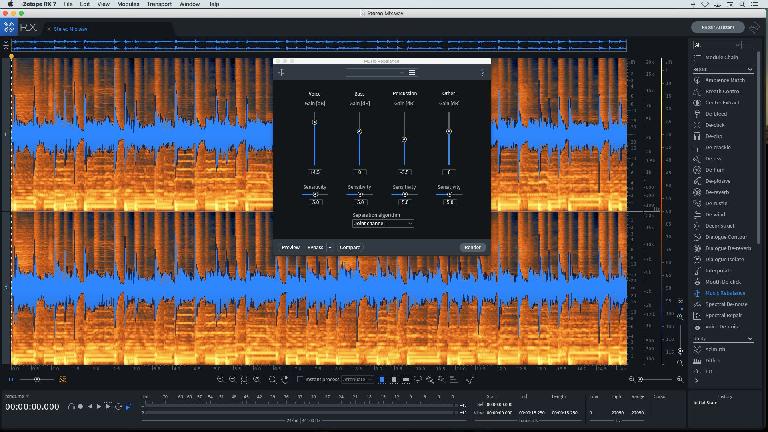768x432 pixels.
Task: Enable the Instant process checkbox
Action: [300, 379]
